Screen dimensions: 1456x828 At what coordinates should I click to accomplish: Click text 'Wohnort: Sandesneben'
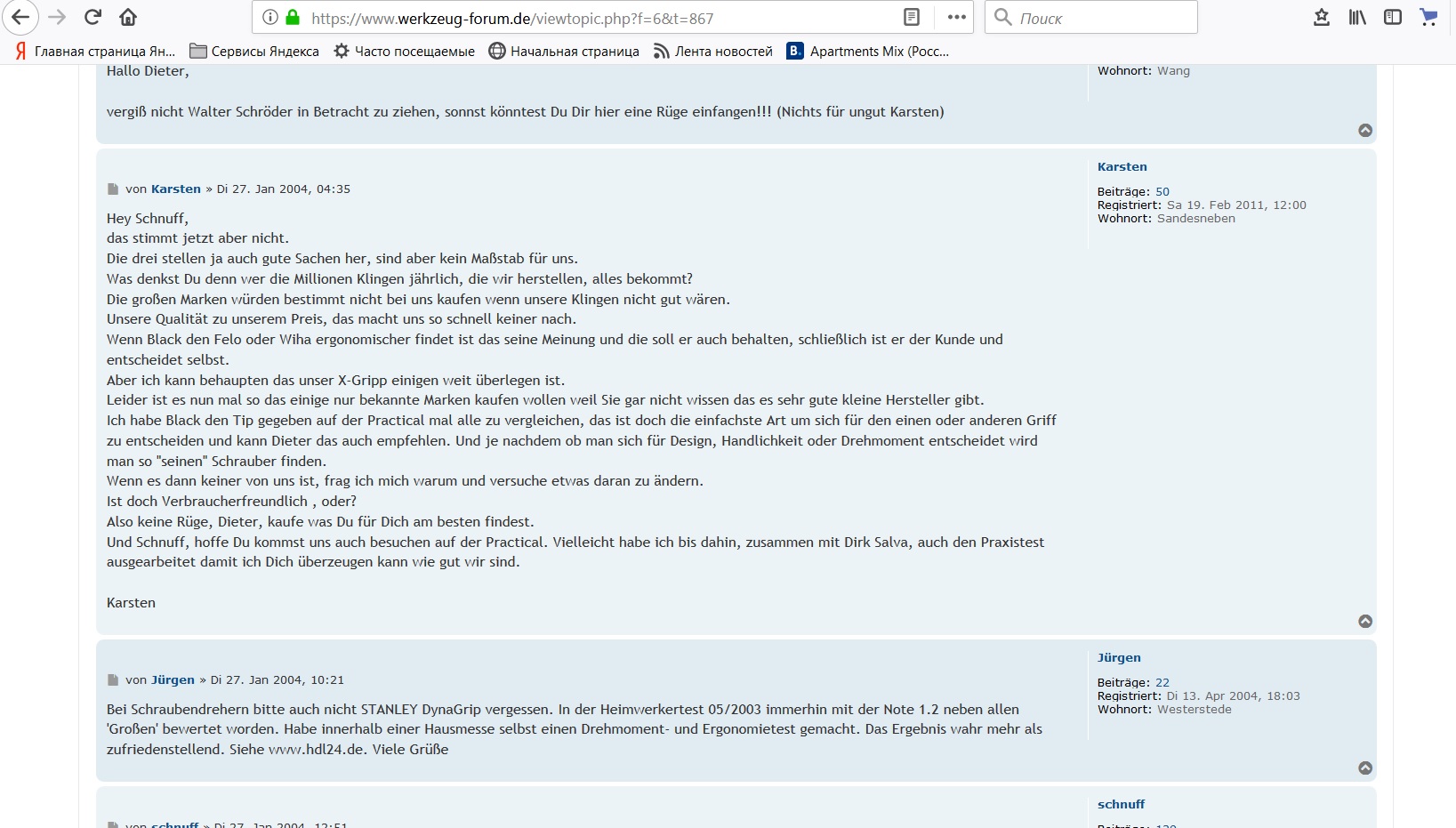click(x=1166, y=219)
